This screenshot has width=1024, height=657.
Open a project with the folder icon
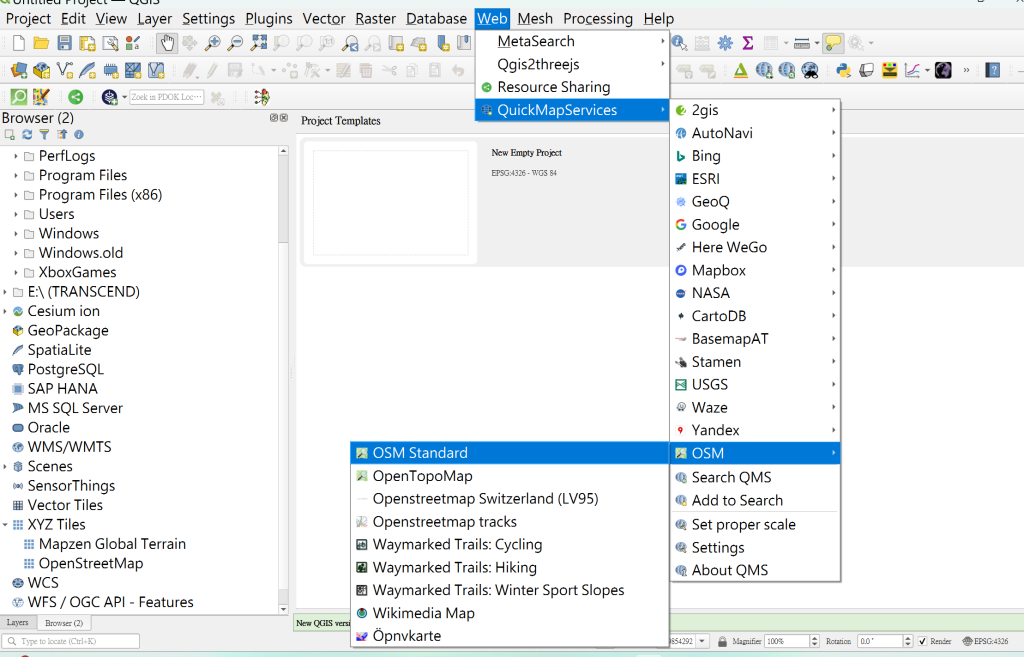[x=41, y=43]
